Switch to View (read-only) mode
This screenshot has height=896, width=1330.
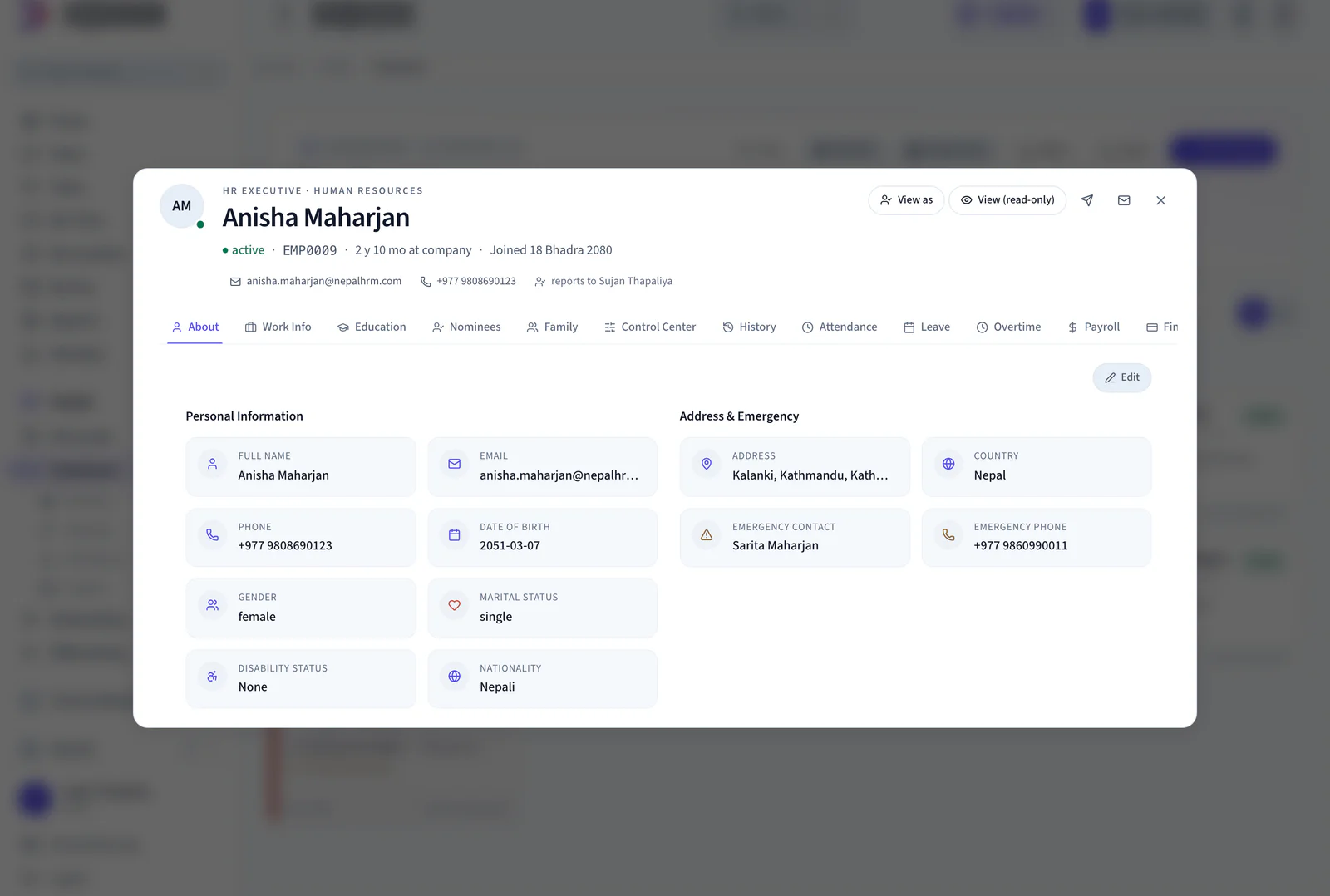click(1007, 200)
